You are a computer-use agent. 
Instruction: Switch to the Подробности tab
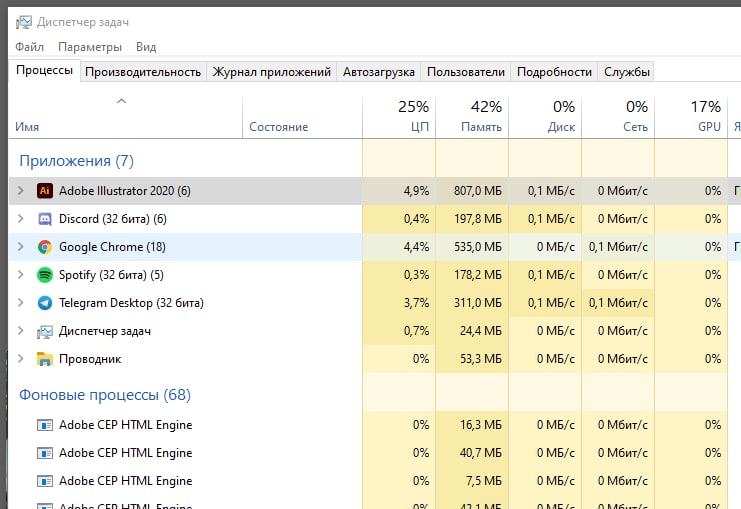click(x=554, y=72)
